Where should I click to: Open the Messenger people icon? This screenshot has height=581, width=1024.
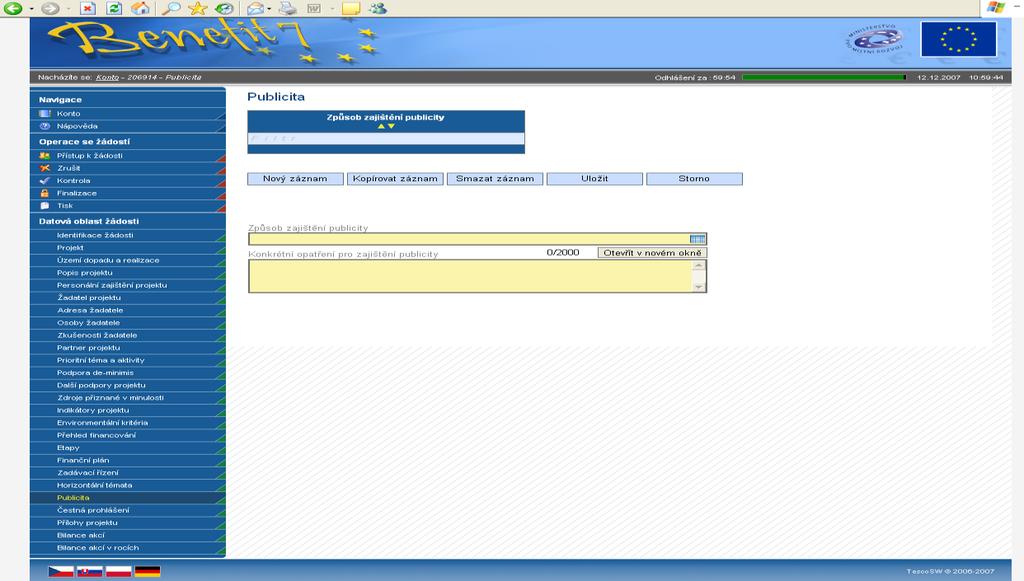[x=378, y=8]
